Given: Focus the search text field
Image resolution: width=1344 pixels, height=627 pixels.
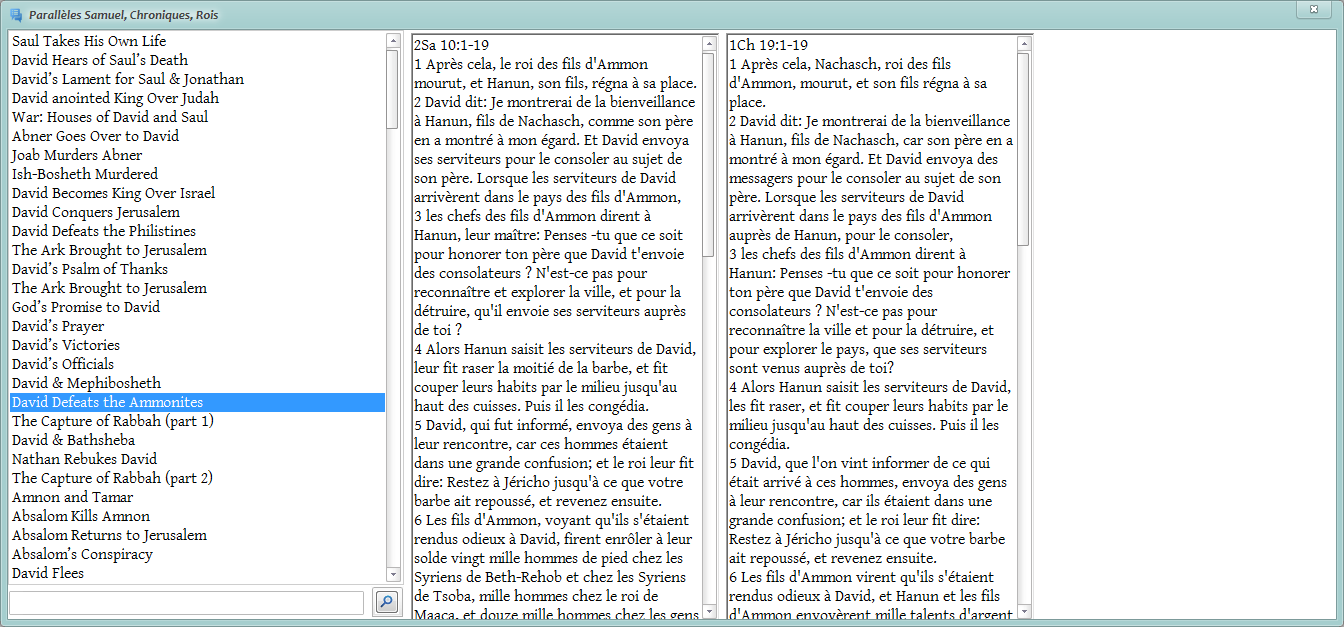Looking at the screenshot, I should click(x=186, y=602).
